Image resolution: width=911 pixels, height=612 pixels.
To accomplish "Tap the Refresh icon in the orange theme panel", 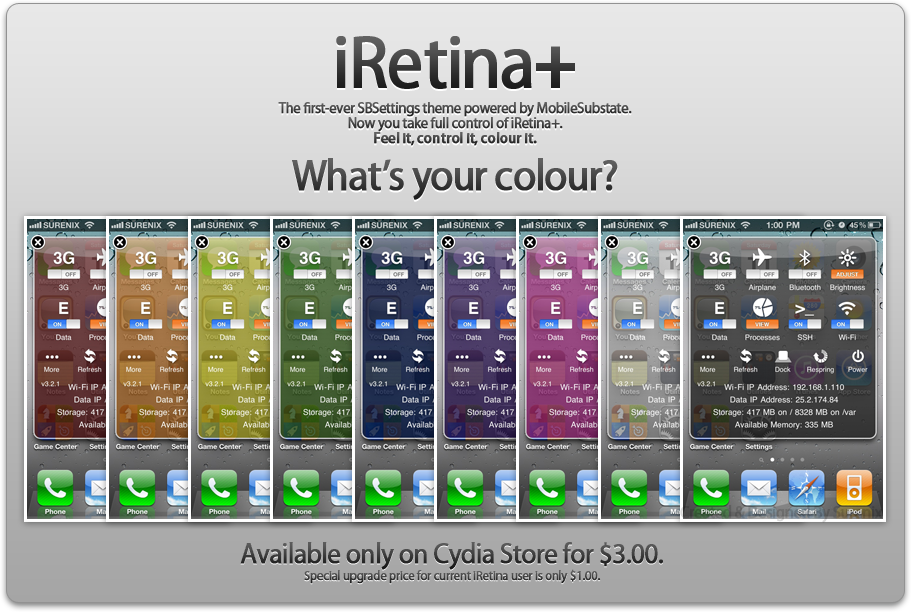I will pyautogui.click(x=171, y=356).
